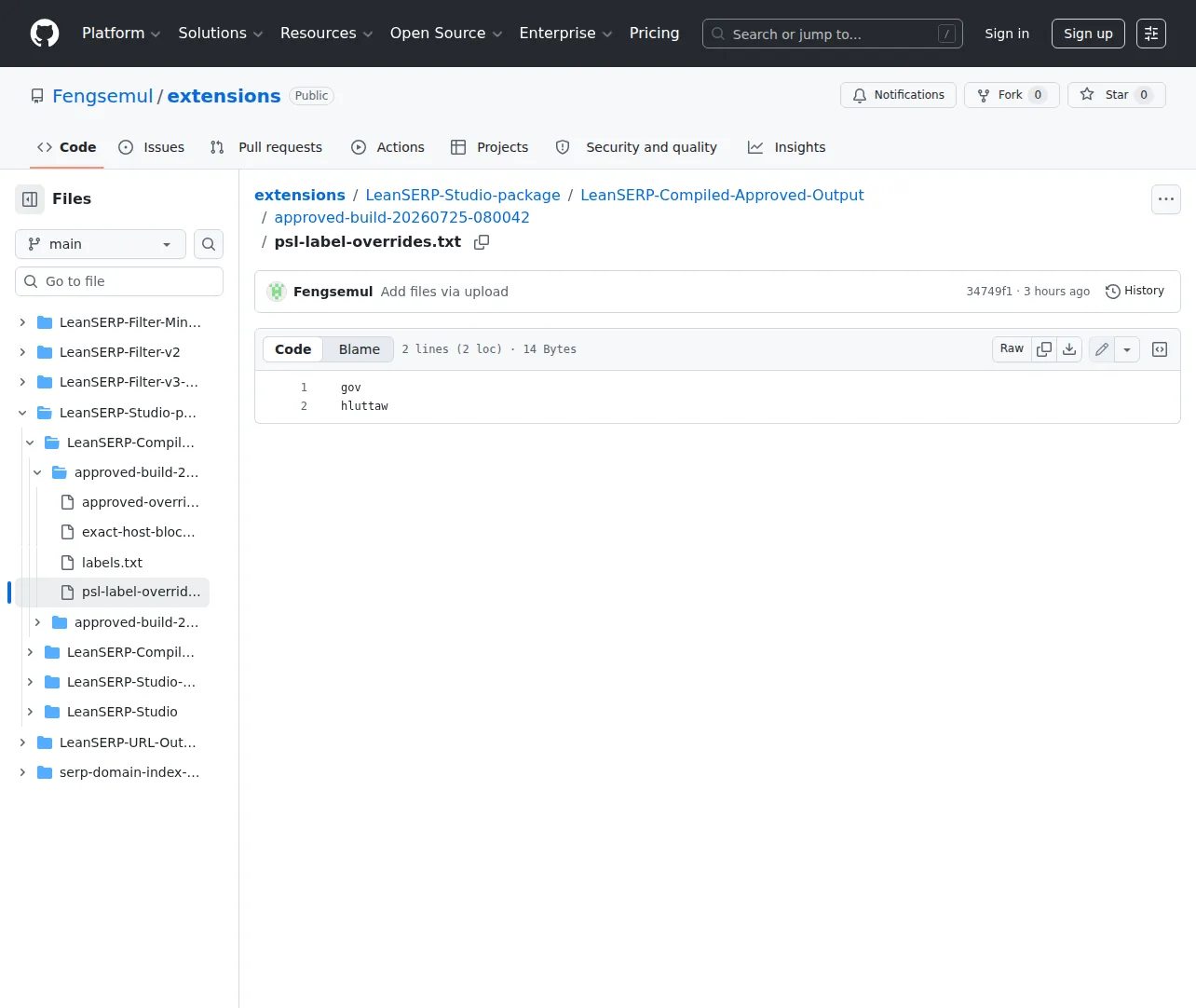
Task: Open the Security and quality tab
Action: (636, 147)
